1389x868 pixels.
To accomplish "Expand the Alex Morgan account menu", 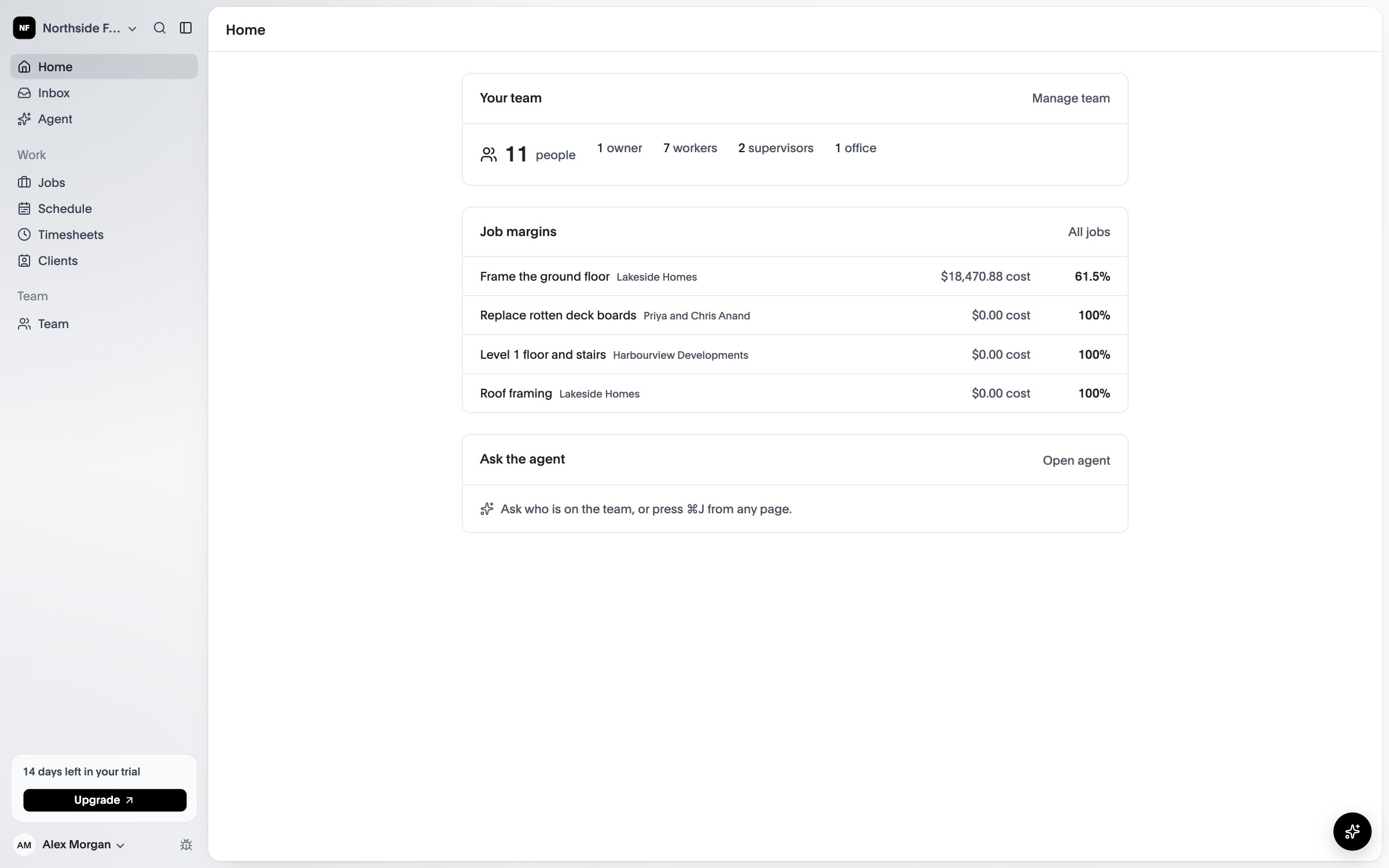I will click(x=69, y=844).
